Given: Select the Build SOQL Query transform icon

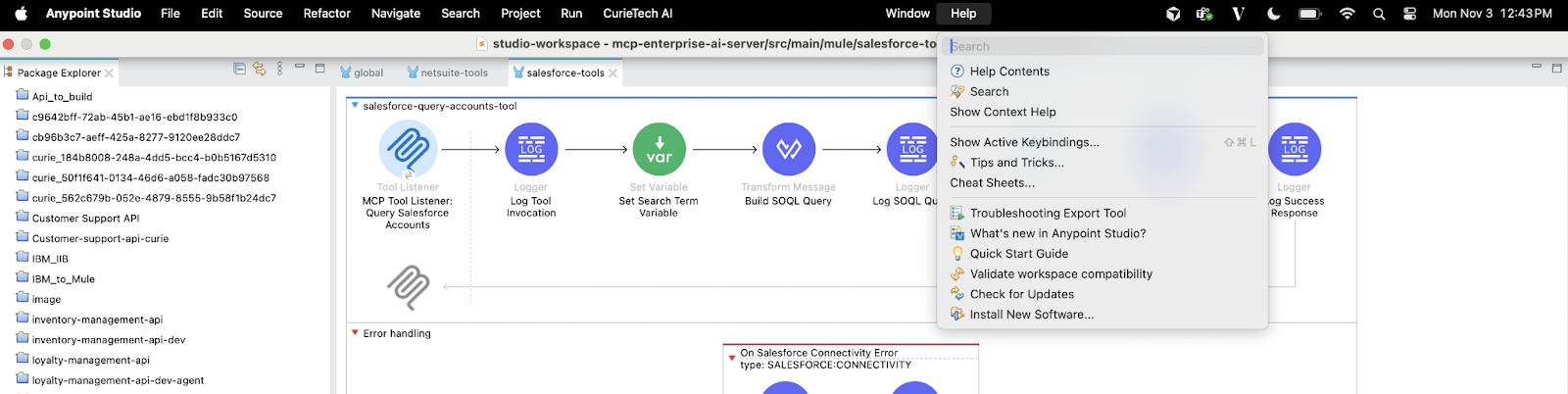Looking at the screenshot, I should click(x=789, y=149).
